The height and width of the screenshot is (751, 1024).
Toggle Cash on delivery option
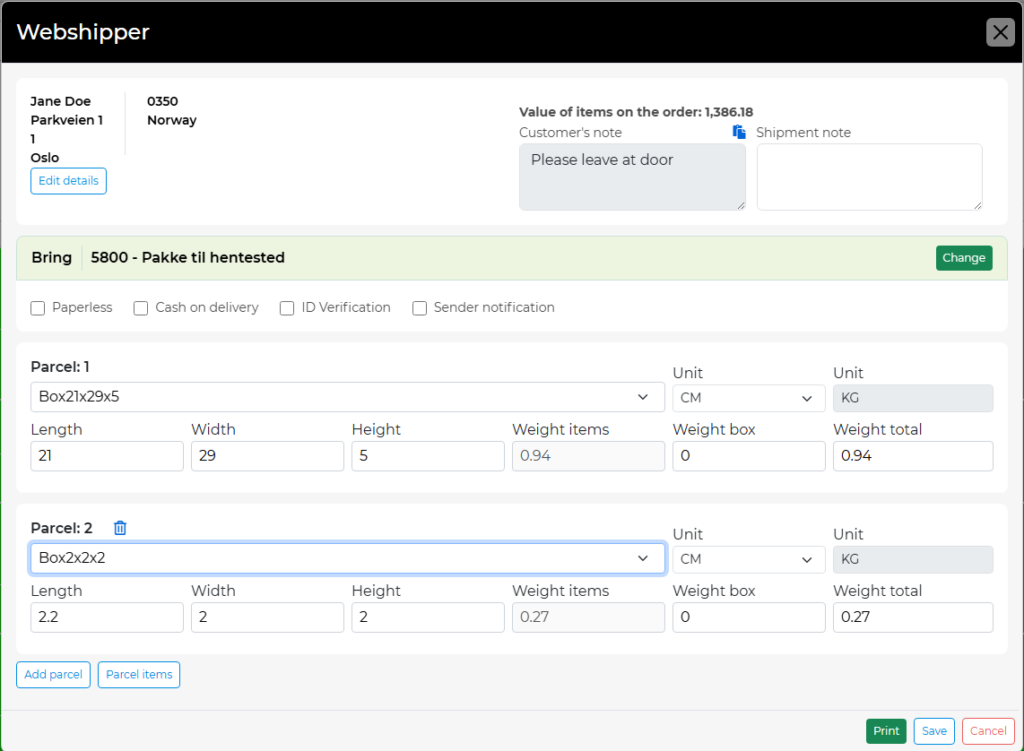click(x=141, y=308)
